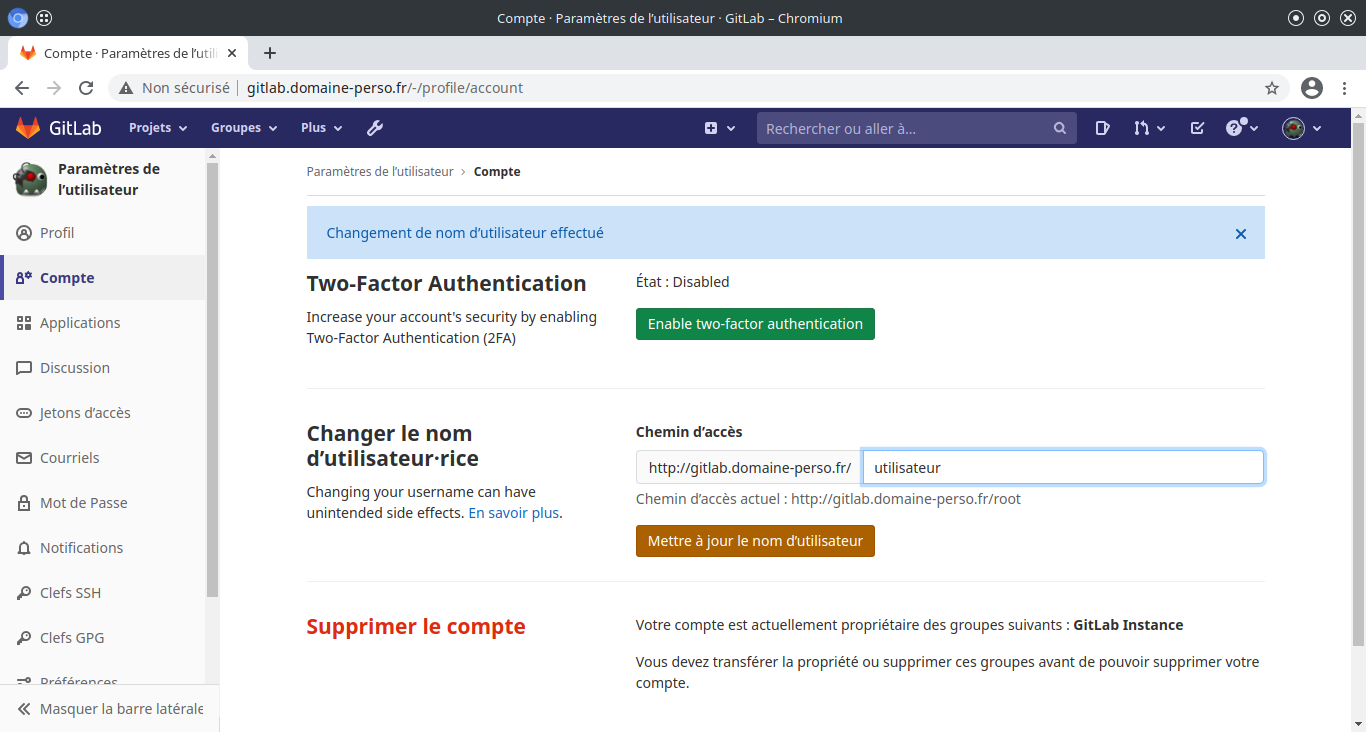Dismiss the username change notification
The height and width of the screenshot is (732, 1366).
1240,234
